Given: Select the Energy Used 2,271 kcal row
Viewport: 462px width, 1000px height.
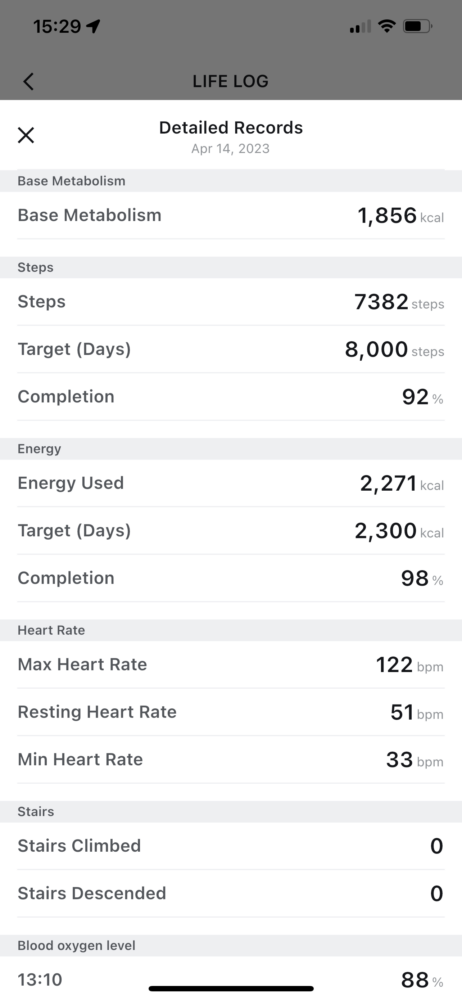Looking at the screenshot, I should point(231,483).
